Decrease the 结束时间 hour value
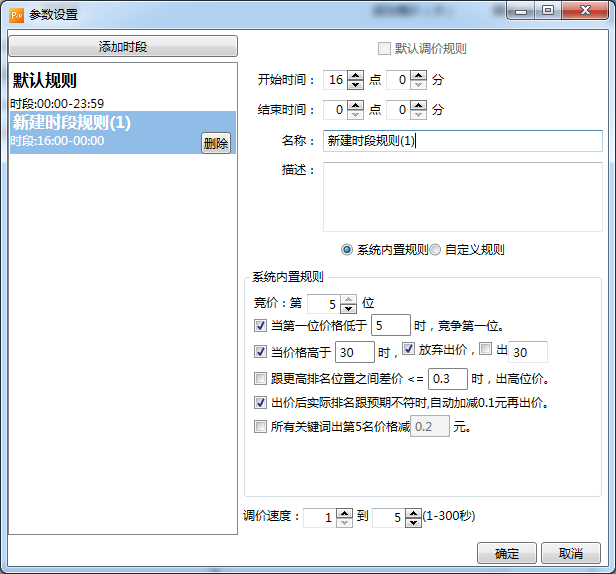The width and height of the screenshot is (616, 574). (356, 114)
